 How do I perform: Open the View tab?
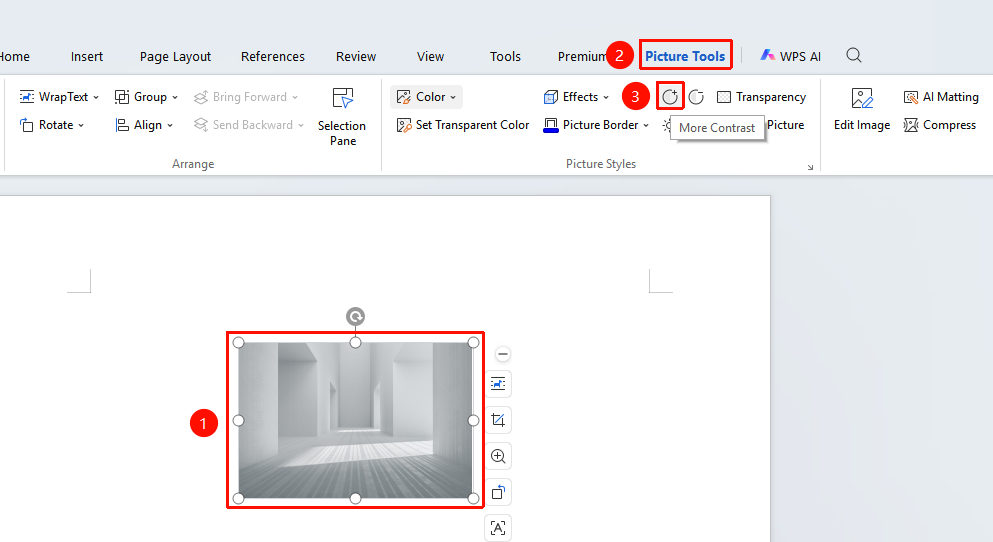tap(431, 56)
